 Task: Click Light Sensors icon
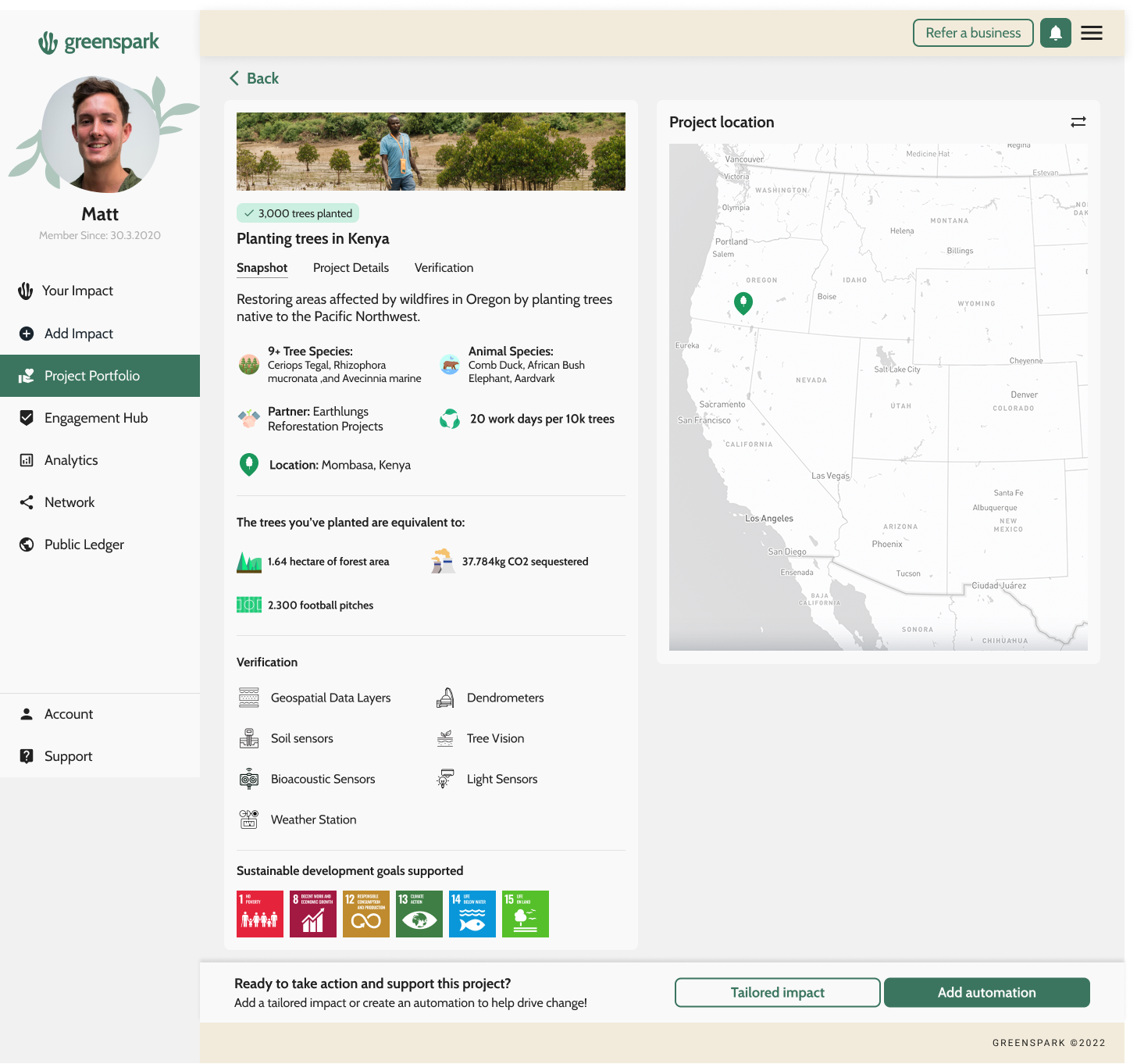[445, 779]
